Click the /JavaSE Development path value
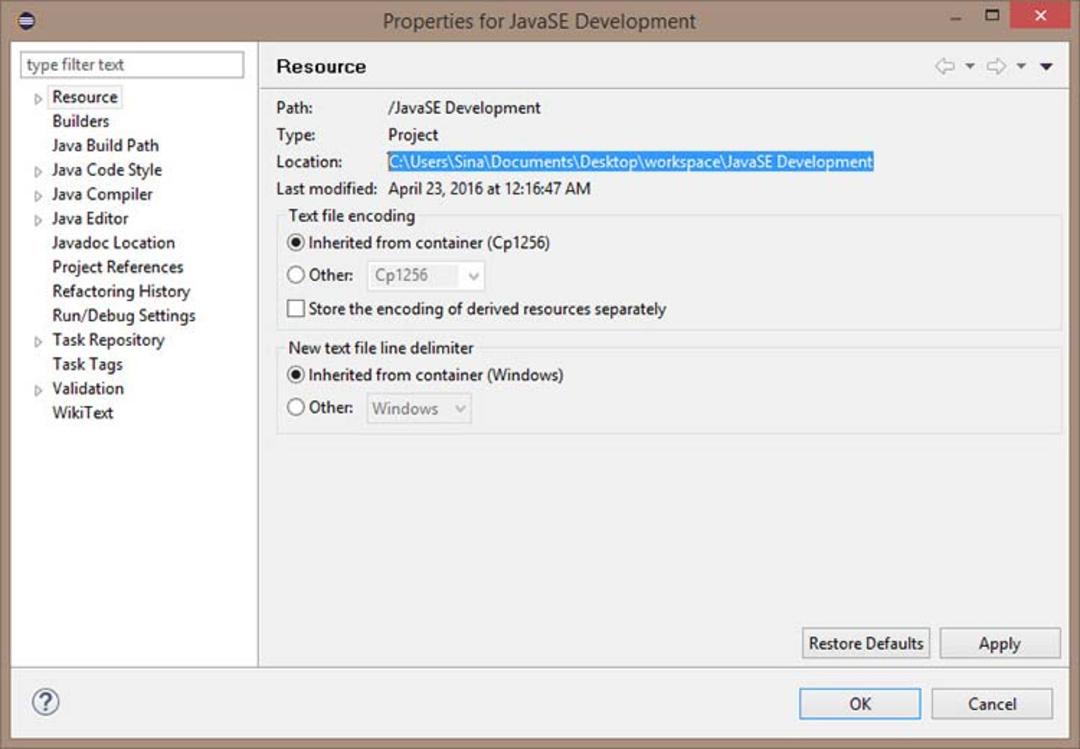1080x749 pixels. [464, 107]
